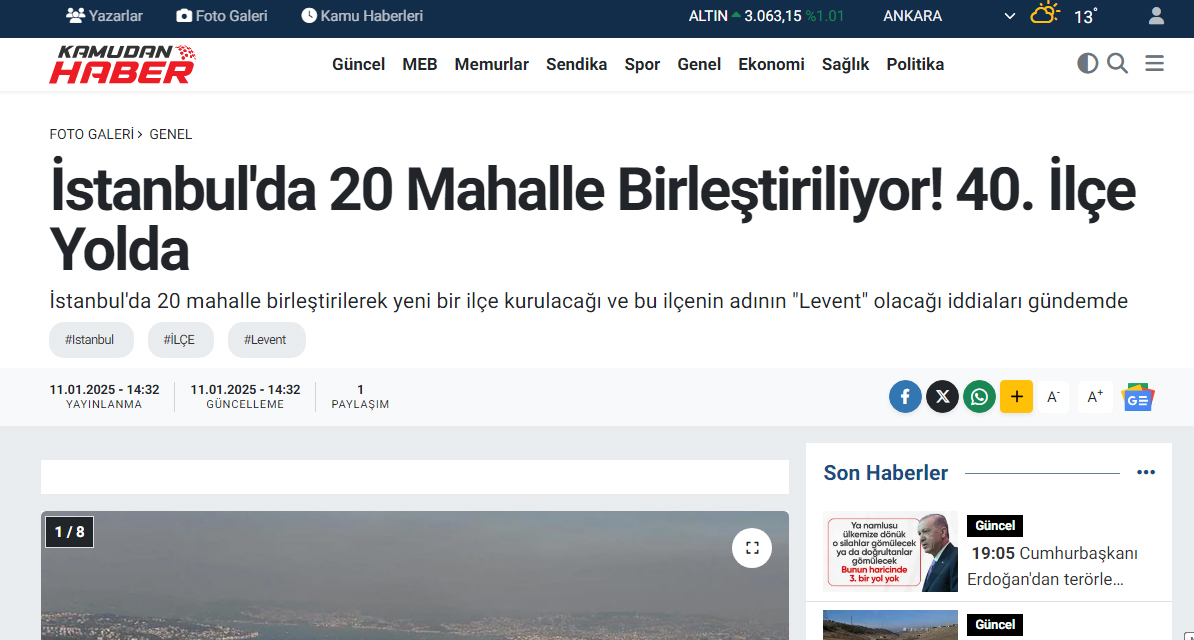Open the site search magnifier icon
Image resolution: width=1194 pixels, height=640 pixels.
[1117, 63]
